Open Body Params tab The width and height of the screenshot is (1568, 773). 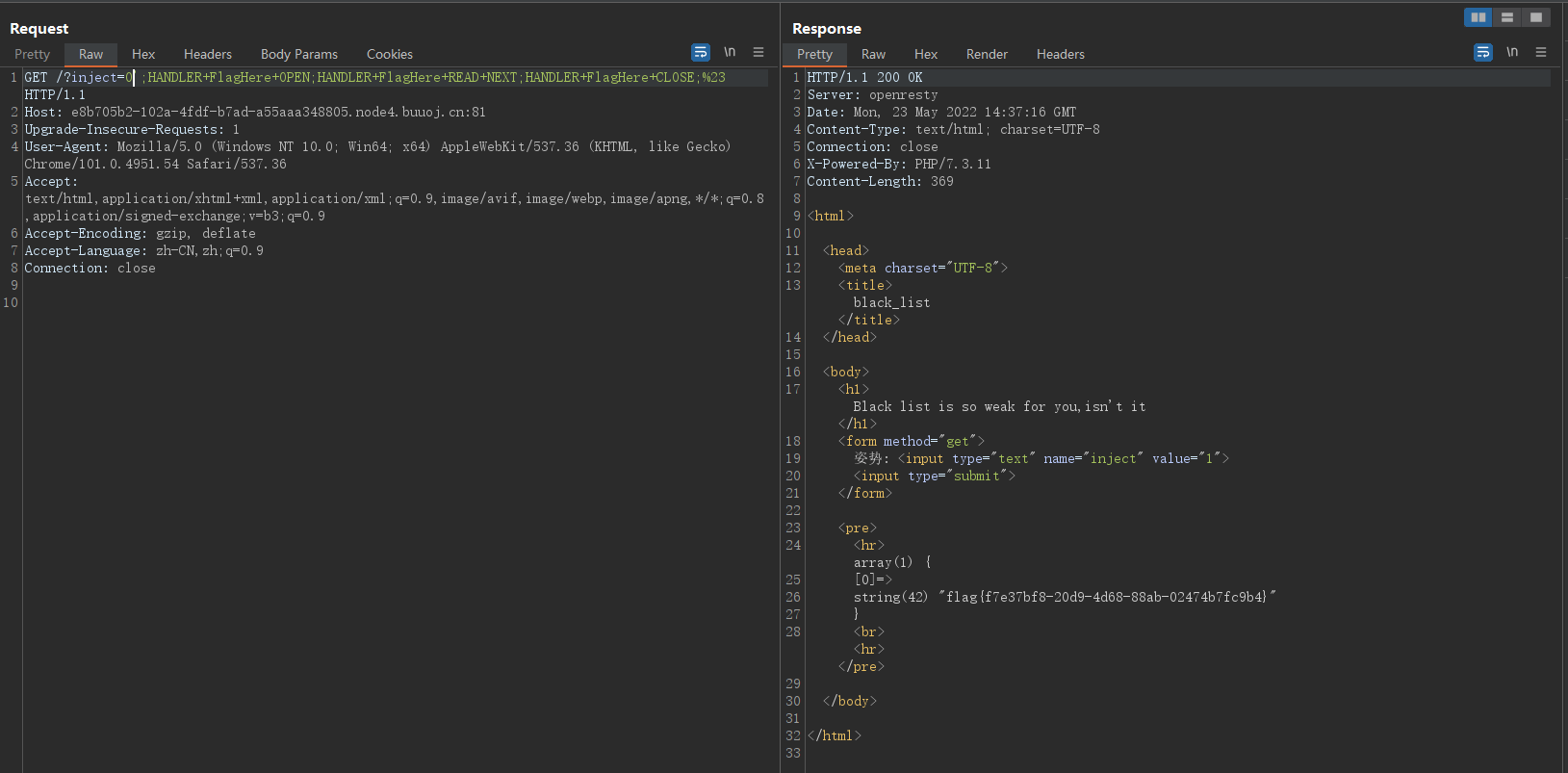tap(299, 54)
